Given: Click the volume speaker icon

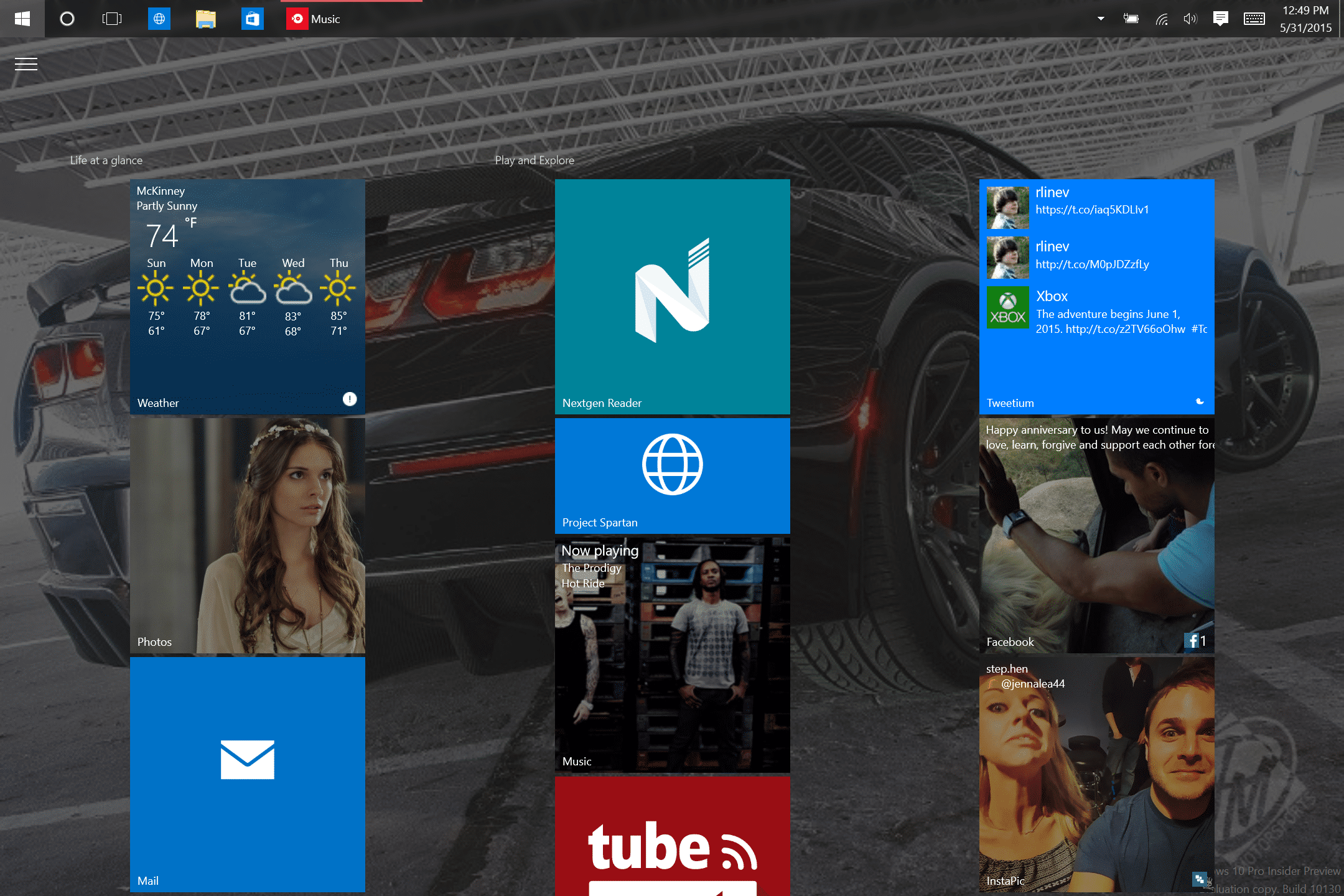Looking at the screenshot, I should coord(1190,19).
